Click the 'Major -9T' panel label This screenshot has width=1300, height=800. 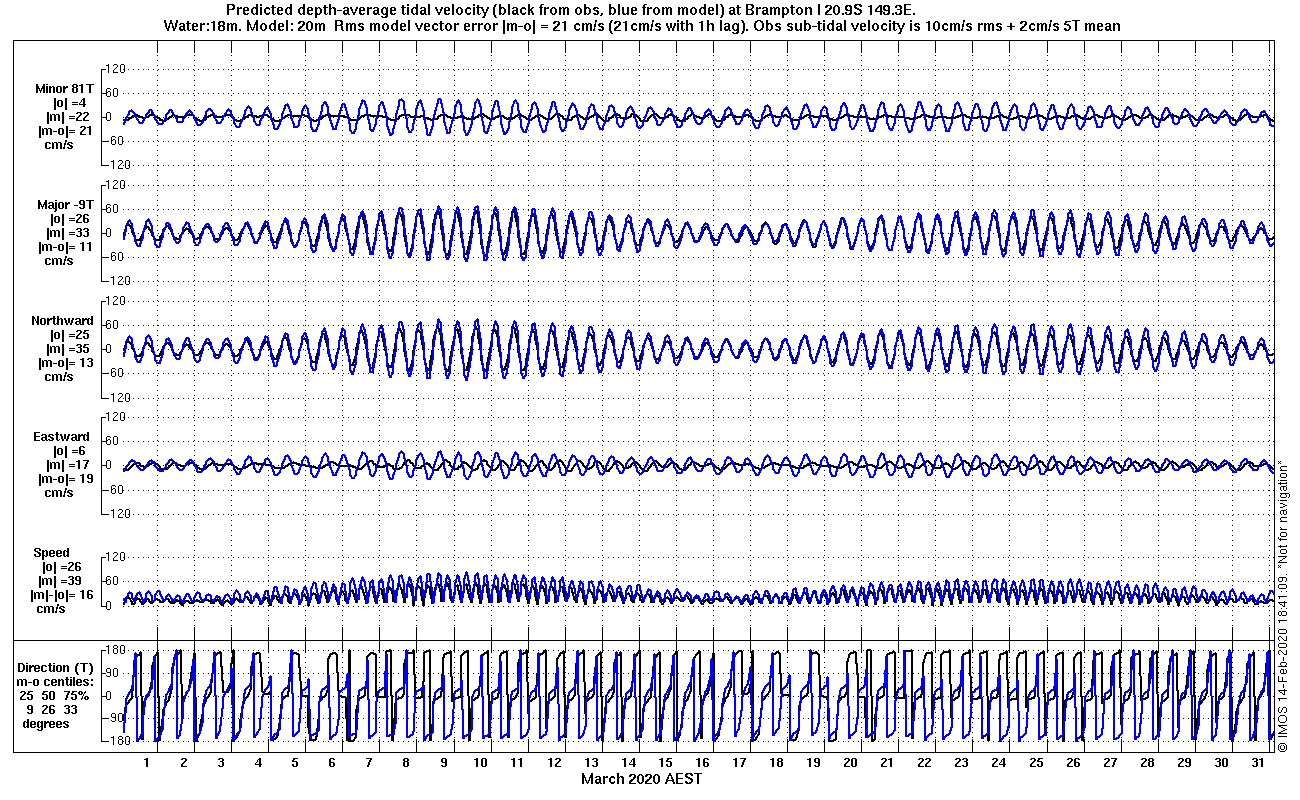click(x=66, y=205)
